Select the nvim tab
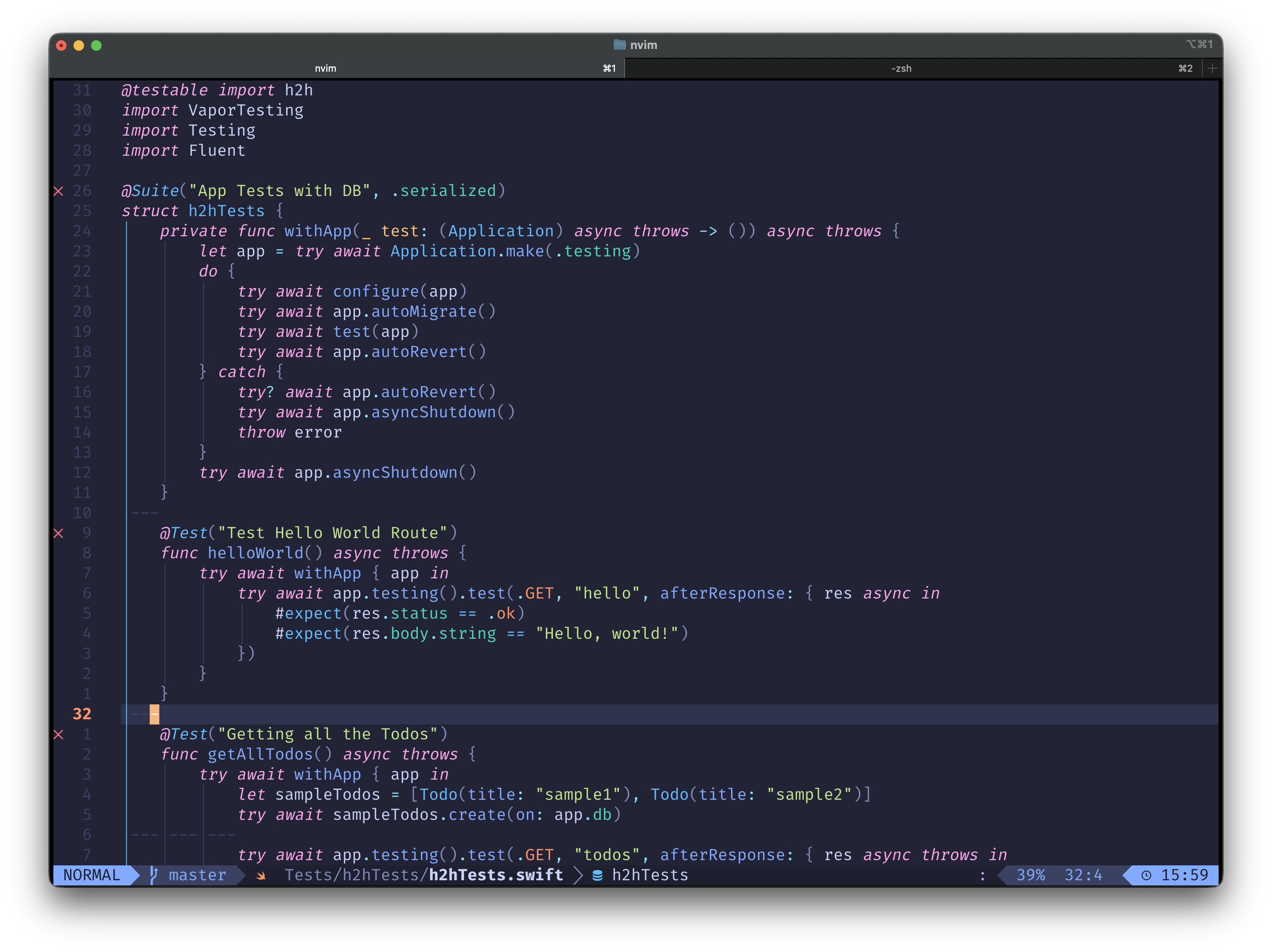This screenshot has height=952, width=1272. (326, 68)
